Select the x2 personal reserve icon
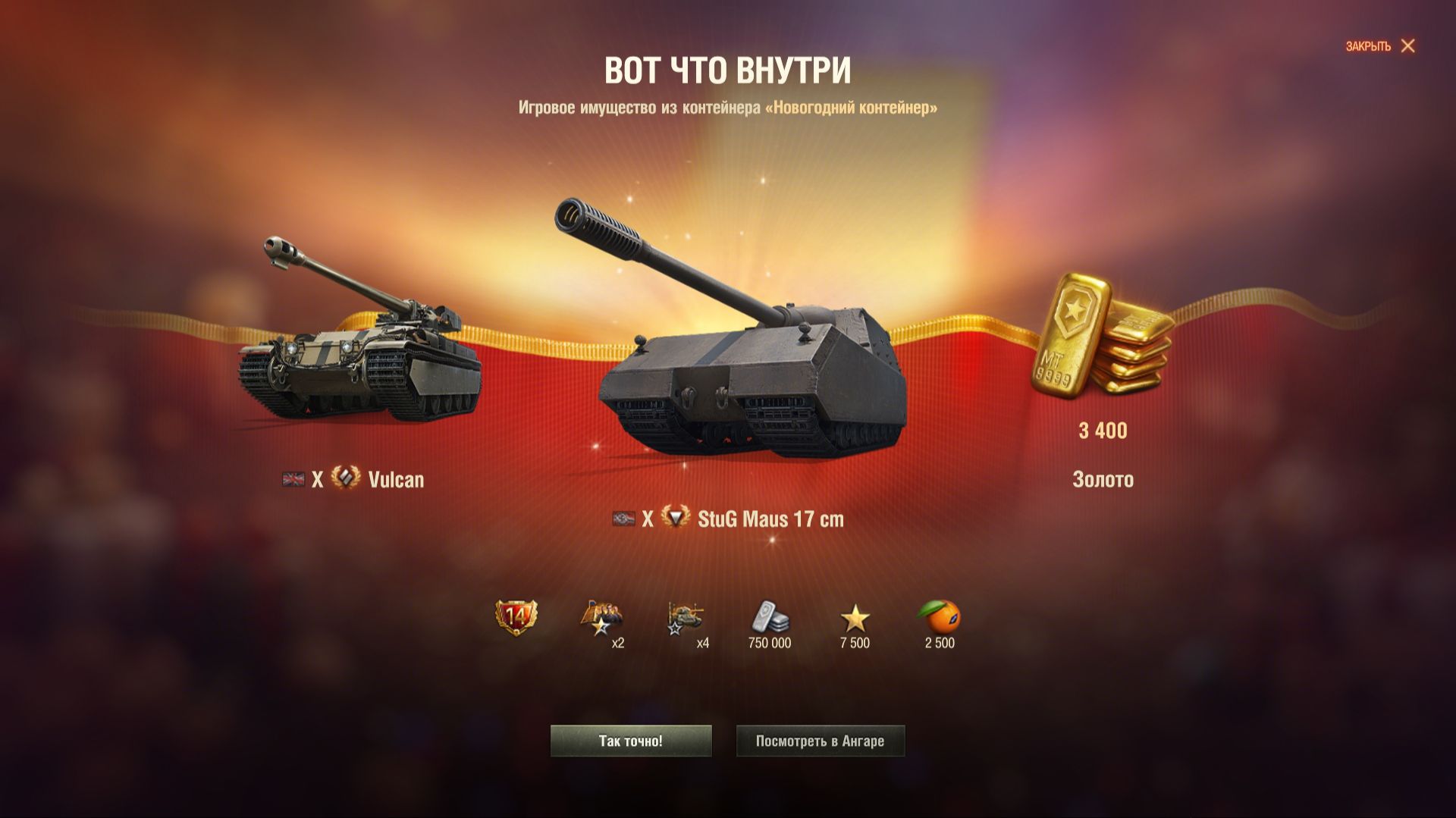The width and height of the screenshot is (1456, 818). point(601,618)
